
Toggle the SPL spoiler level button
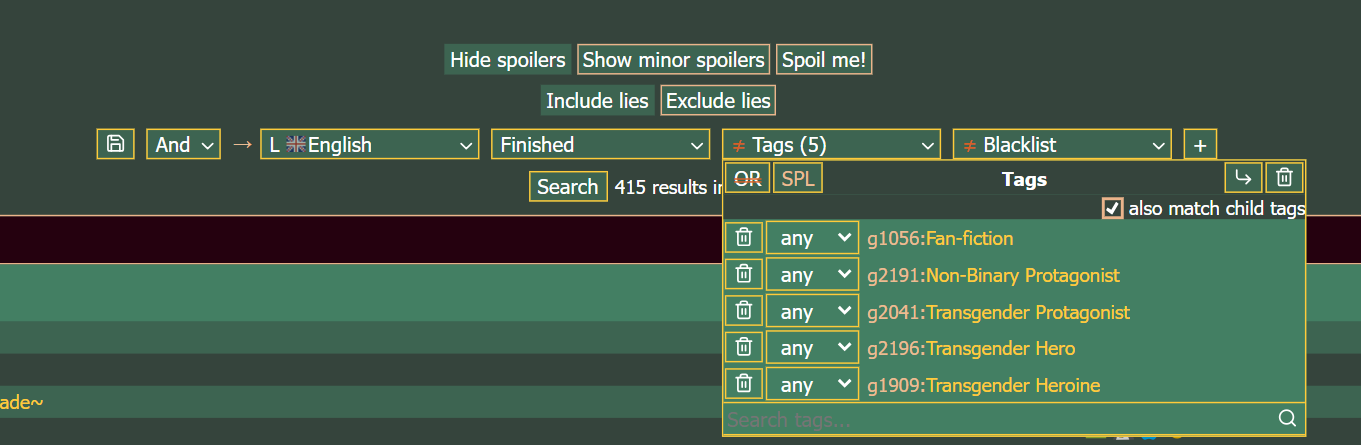click(x=798, y=179)
